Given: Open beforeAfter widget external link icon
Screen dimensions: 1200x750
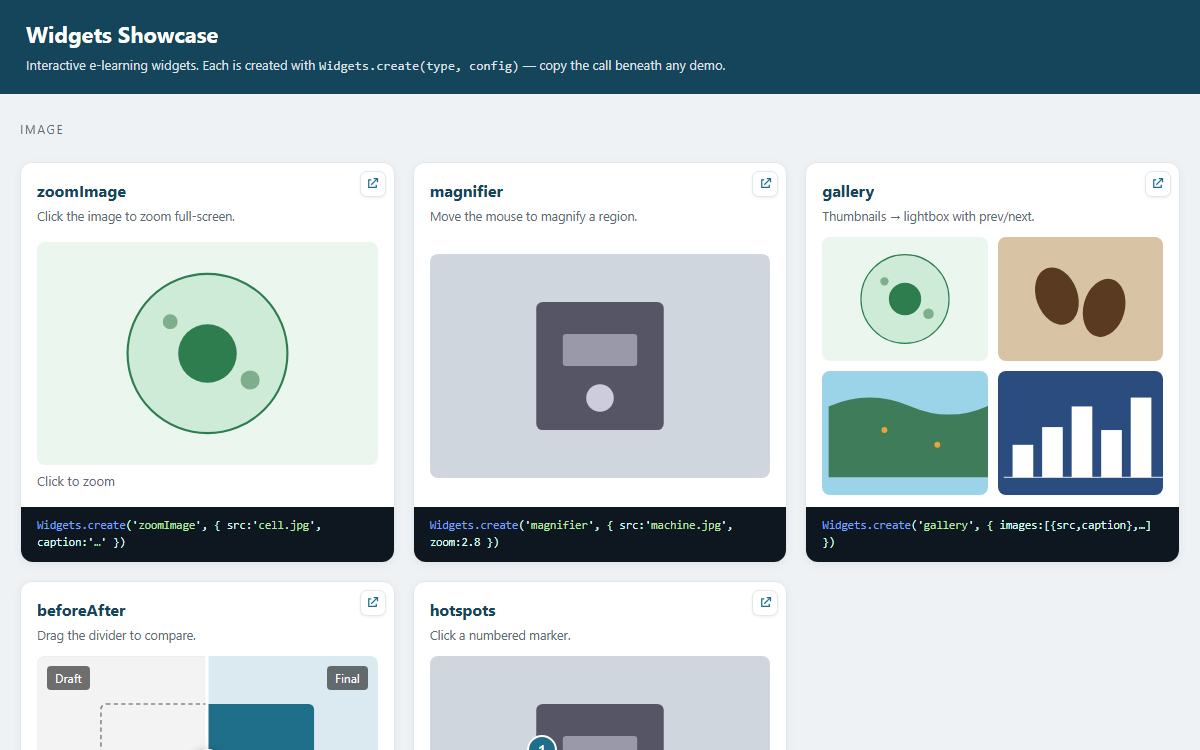Looking at the screenshot, I should pos(373,603).
